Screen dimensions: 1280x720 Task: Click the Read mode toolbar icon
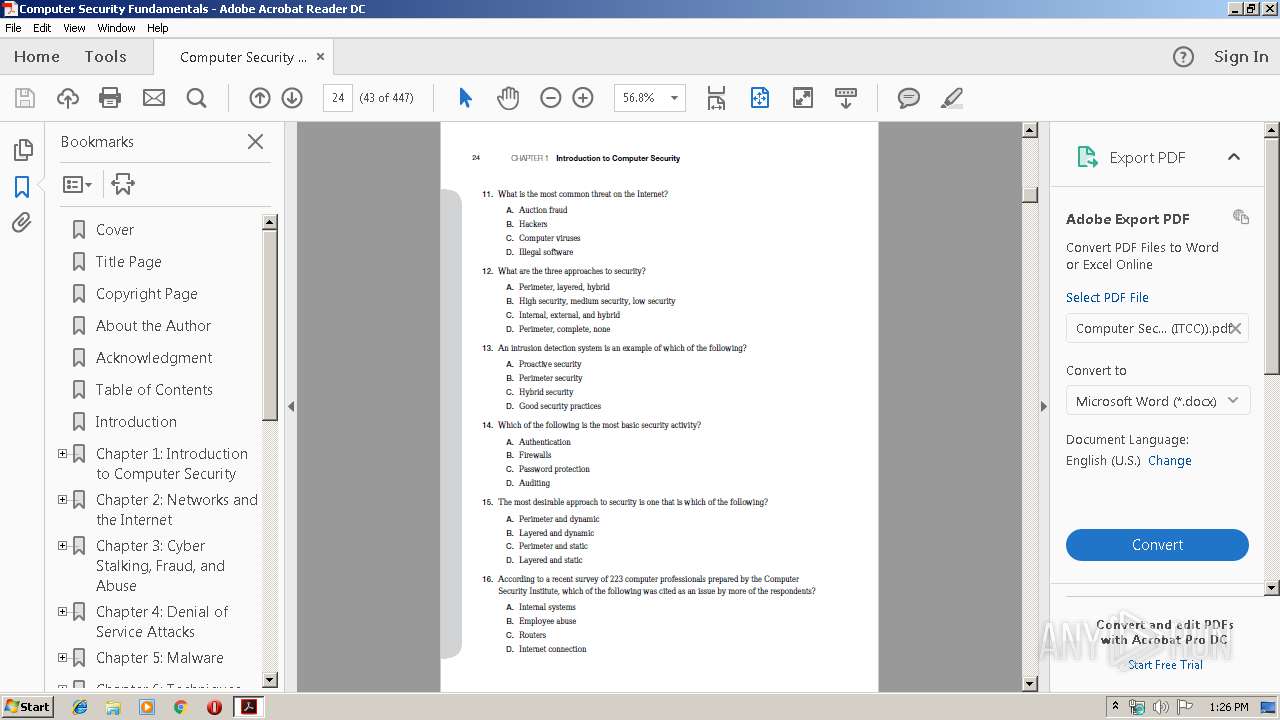point(846,98)
